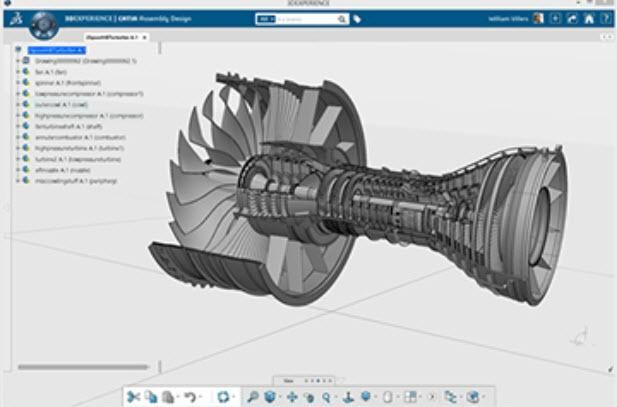Viewport: 617px width, 407px height.
Task: Open the Help question mark icon
Action: point(606,18)
